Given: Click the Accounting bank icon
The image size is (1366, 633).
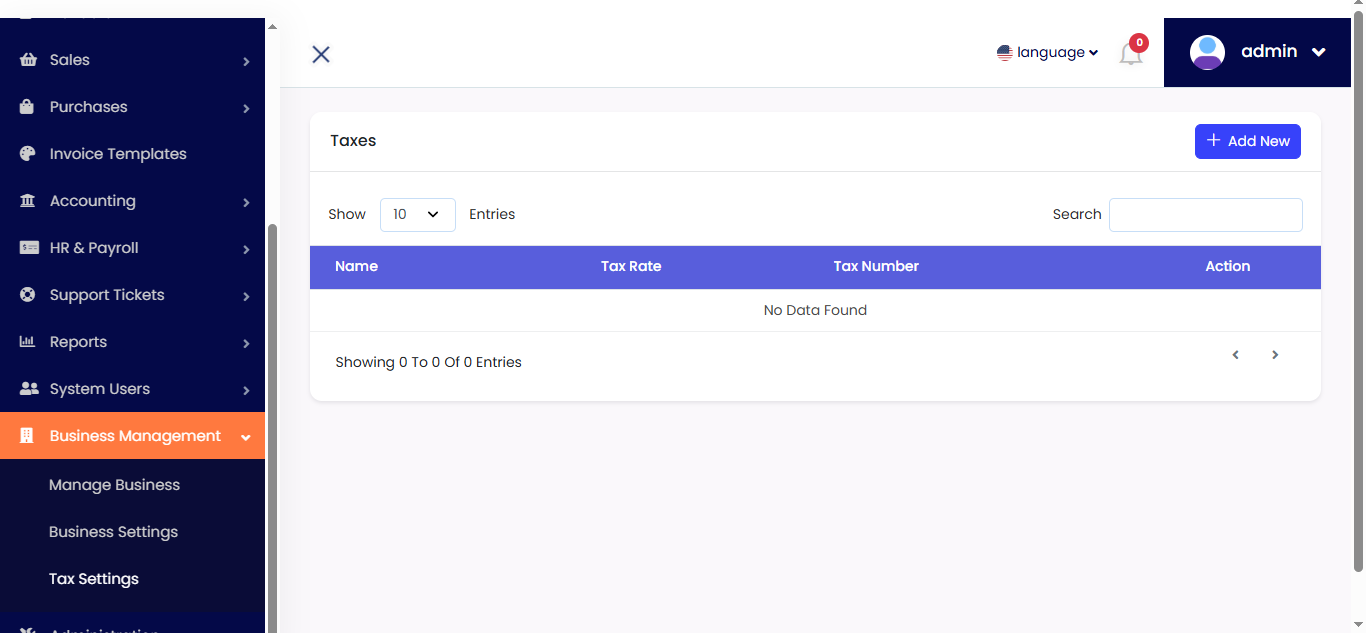Looking at the screenshot, I should click(x=28, y=201).
